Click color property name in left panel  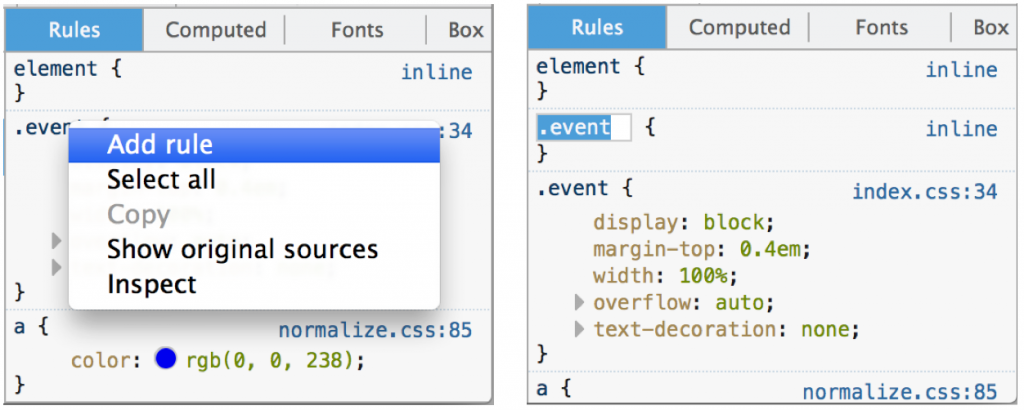coord(102,360)
